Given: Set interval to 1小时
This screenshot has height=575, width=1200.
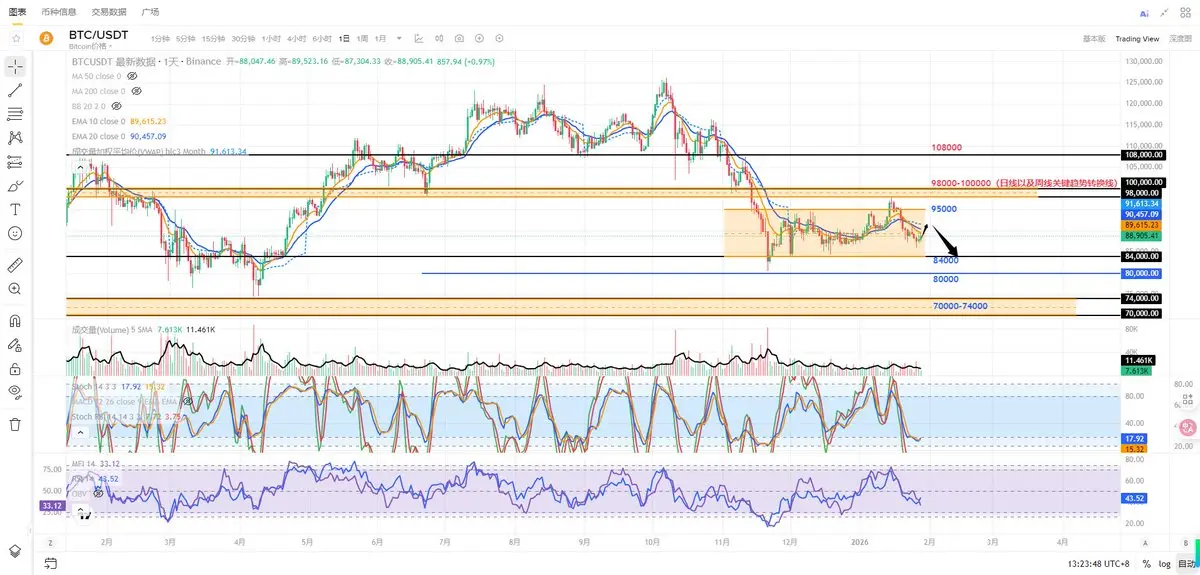Looking at the screenshot, I should click(x=271, y=38).
